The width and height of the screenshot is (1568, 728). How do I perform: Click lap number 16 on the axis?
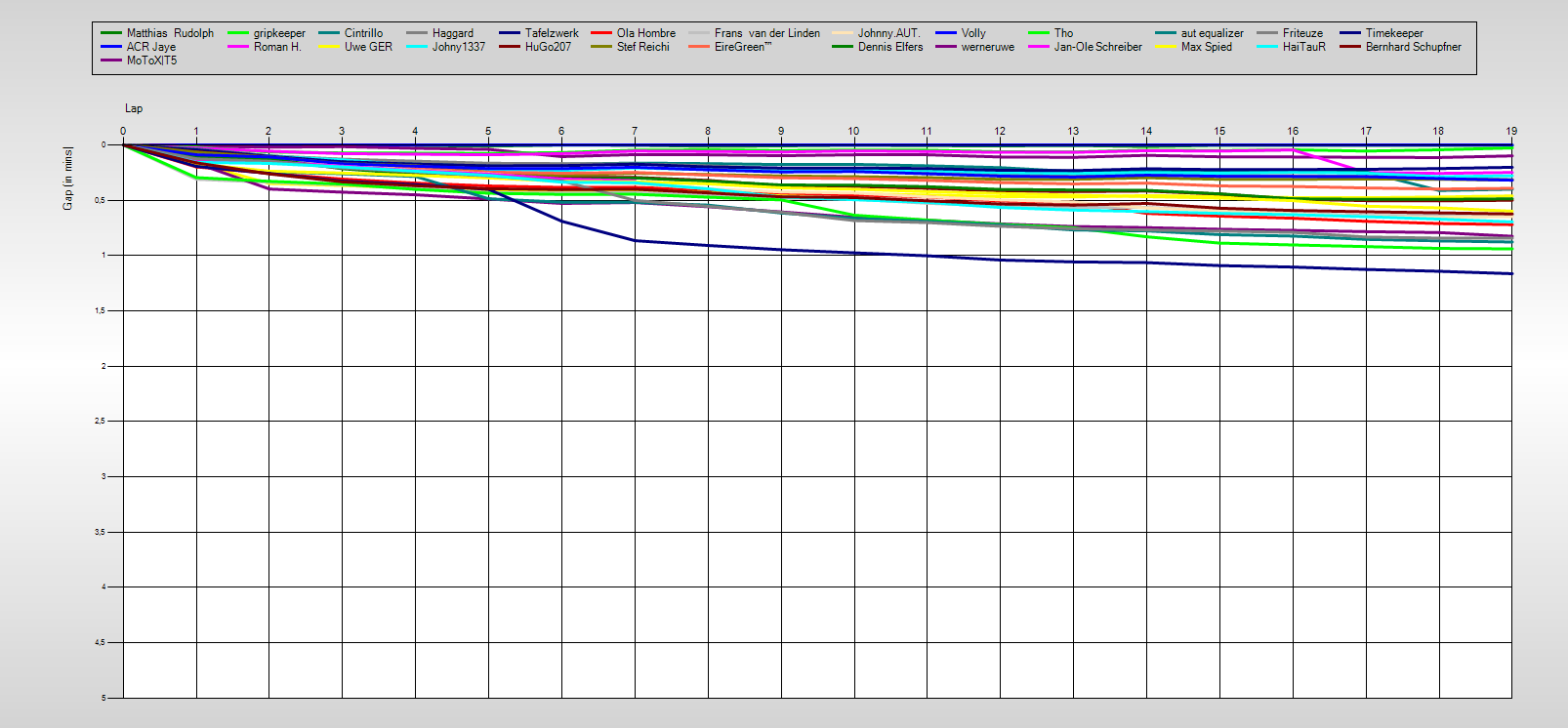pyautogui.click(x=1293, y=131)
